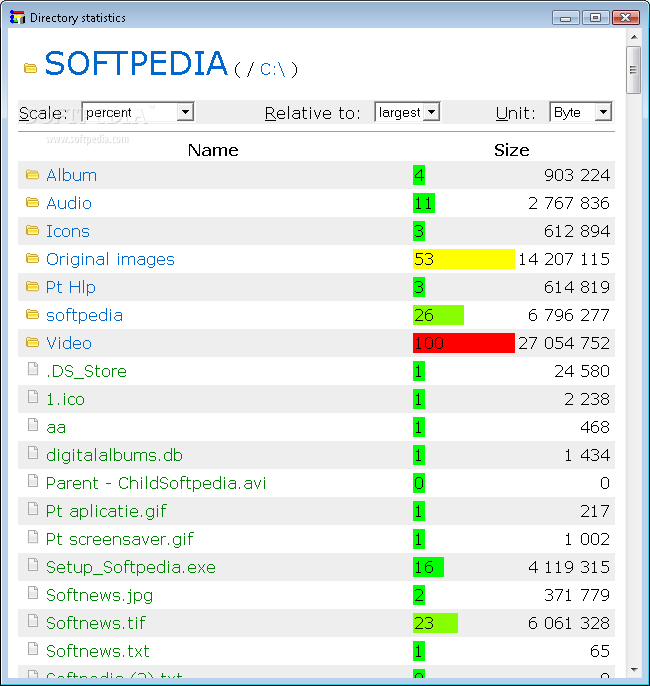Click the digitalalbums.db file name

tap(114, 455)
